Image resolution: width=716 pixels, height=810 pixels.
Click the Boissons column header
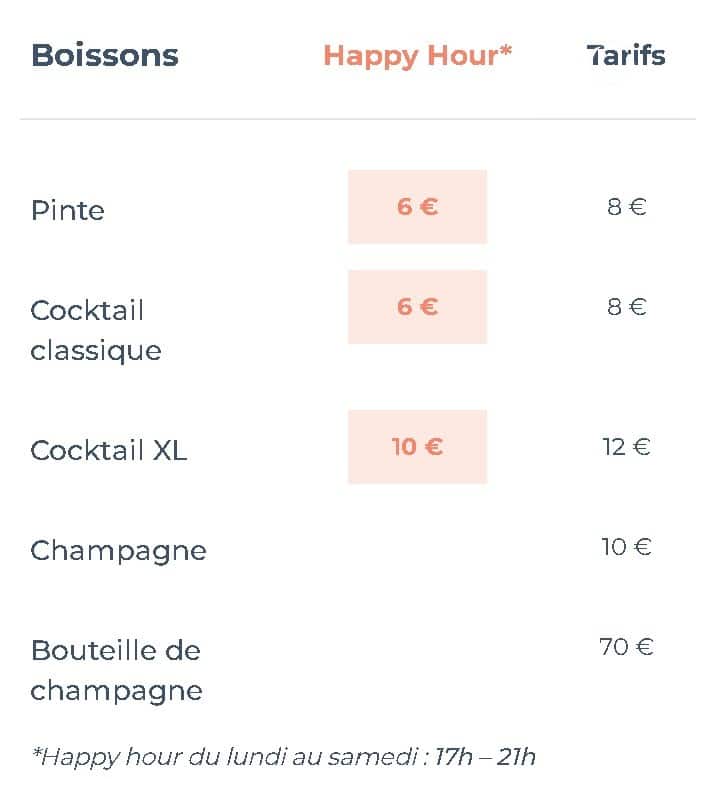105,55
